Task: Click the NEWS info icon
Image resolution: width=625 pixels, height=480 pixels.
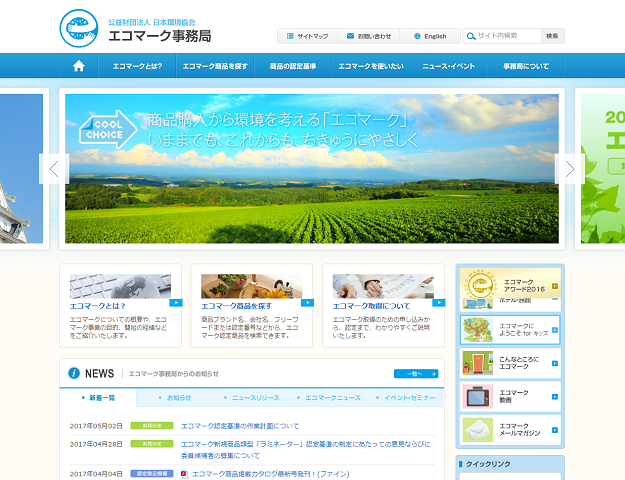Action: [x=74, y=373]
